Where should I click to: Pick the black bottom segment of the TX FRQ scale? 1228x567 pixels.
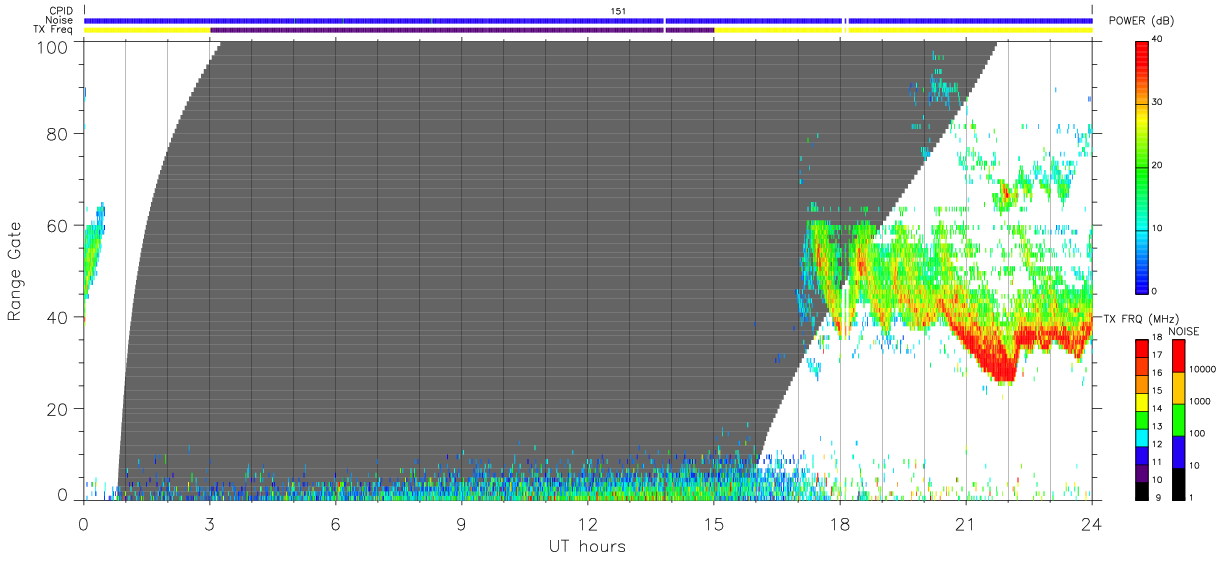1142,491
